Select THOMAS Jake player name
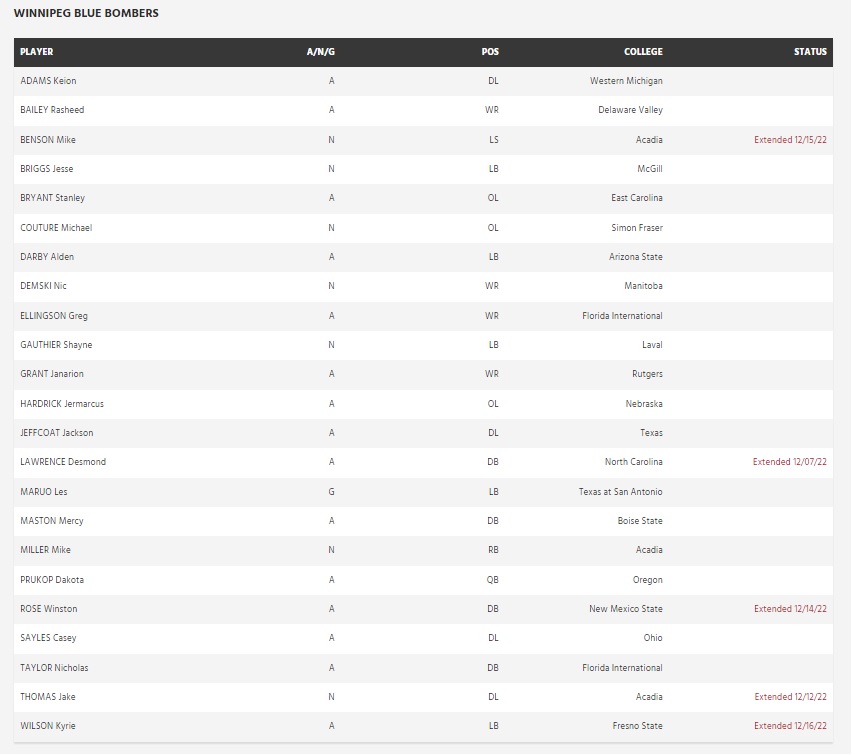Screen dimensions: 851x754 click(x=47, y=697)
